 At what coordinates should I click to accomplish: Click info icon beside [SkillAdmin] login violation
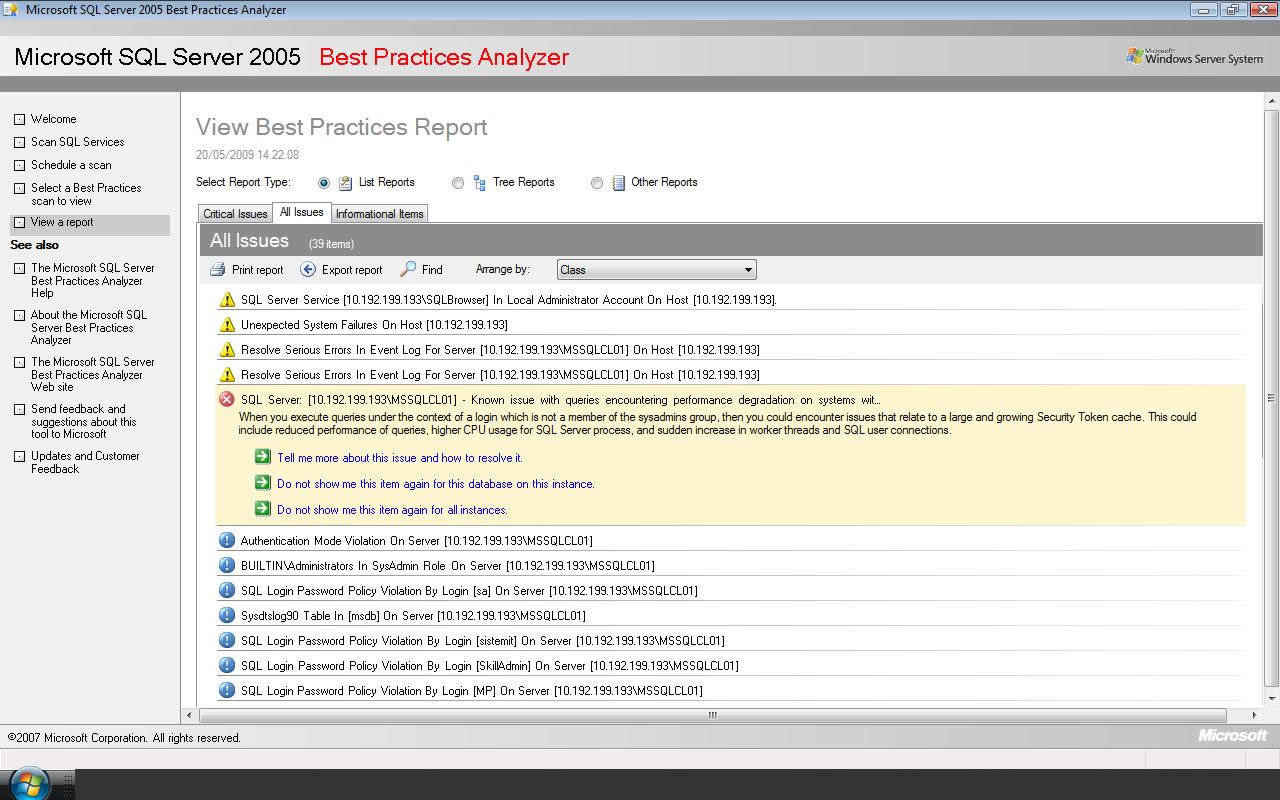(227, 665)
